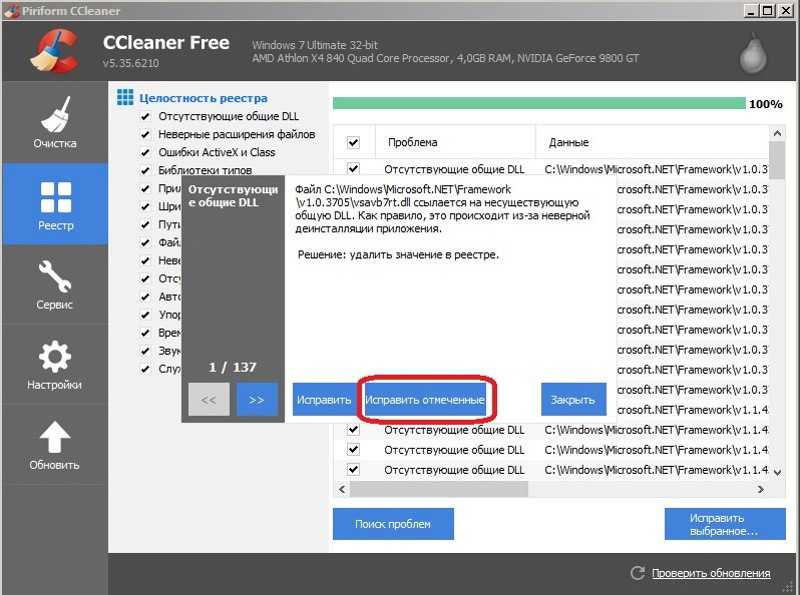Click the v5.35.6210 version text

(131, 63)
